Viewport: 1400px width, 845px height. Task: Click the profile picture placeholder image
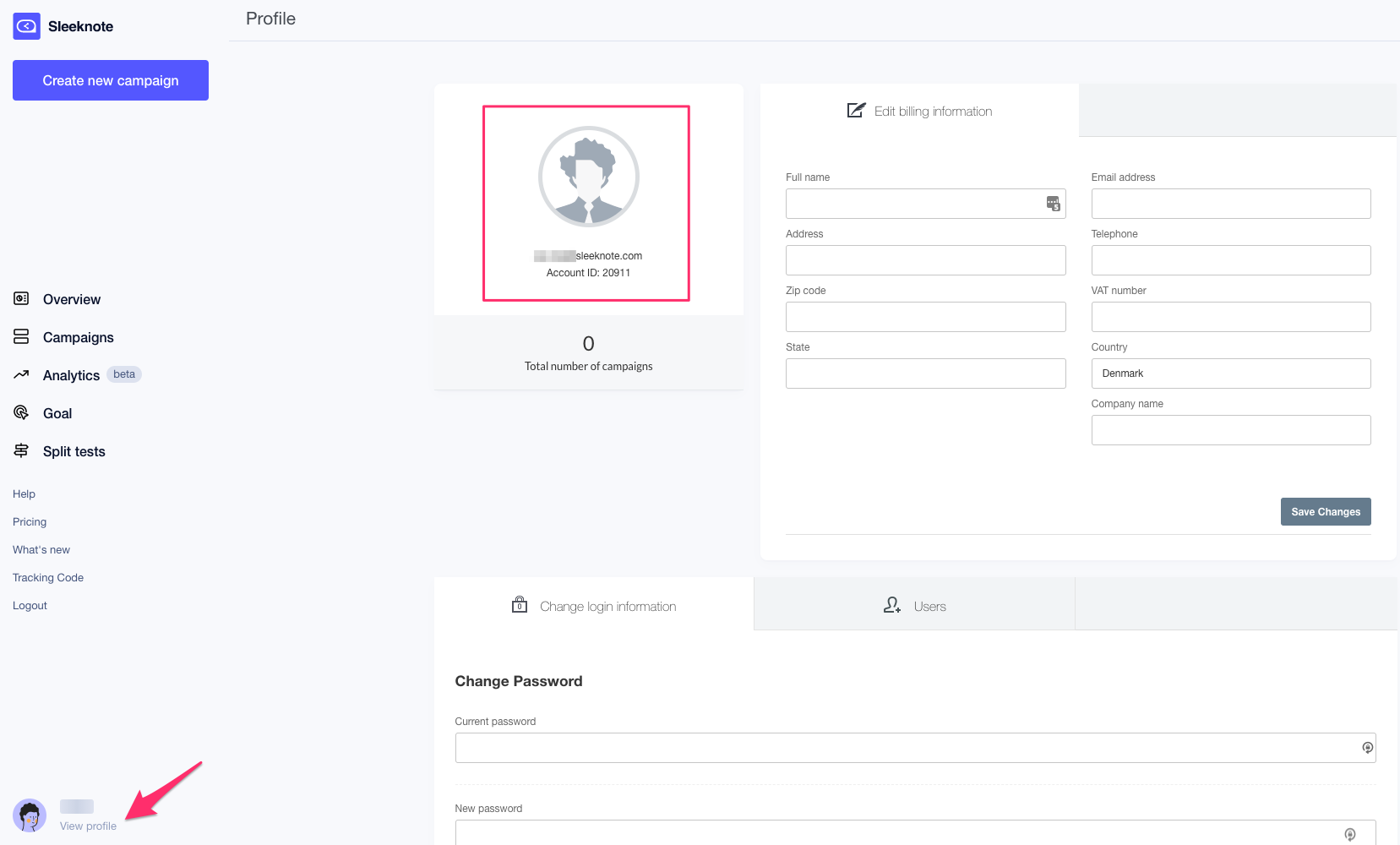click(x=588, y=177)
